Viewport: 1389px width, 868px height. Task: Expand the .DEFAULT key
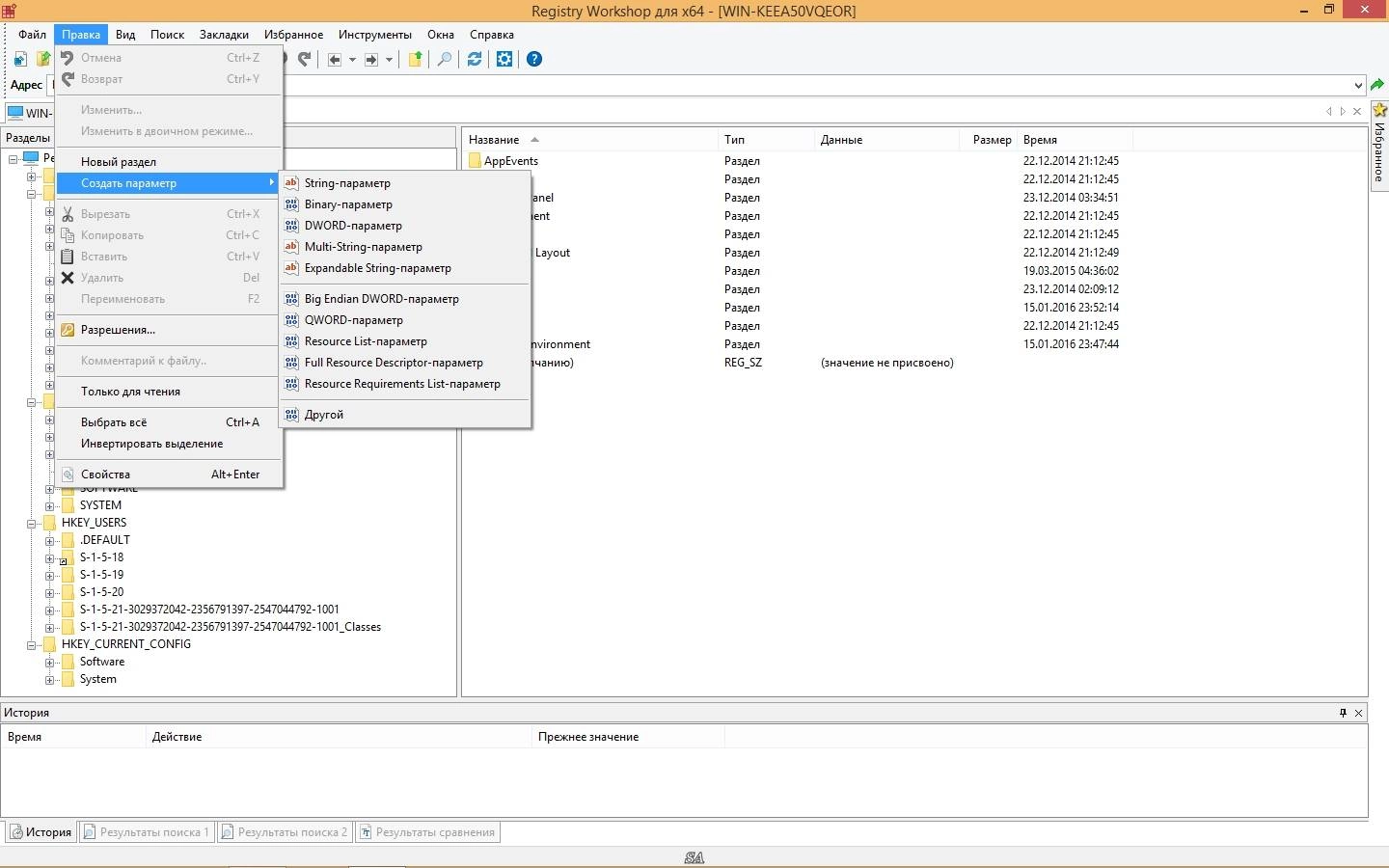click(50, 541)
